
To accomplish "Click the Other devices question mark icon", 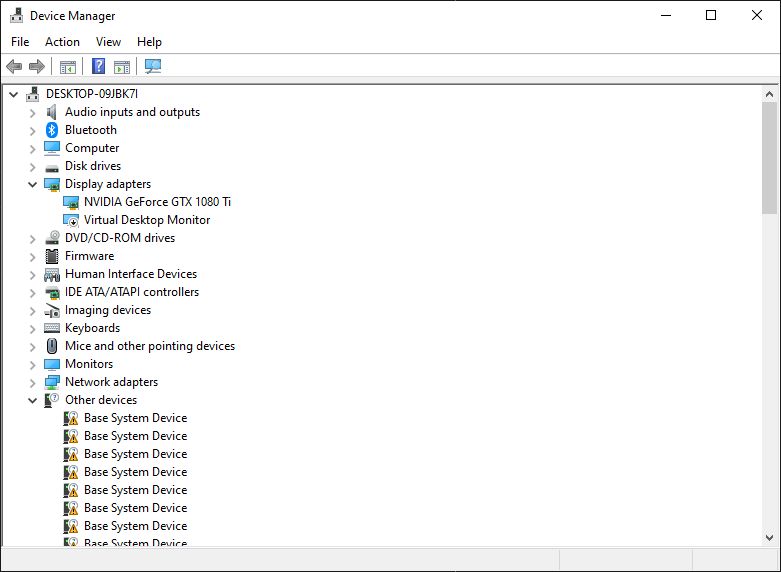I will click(52, 400).
